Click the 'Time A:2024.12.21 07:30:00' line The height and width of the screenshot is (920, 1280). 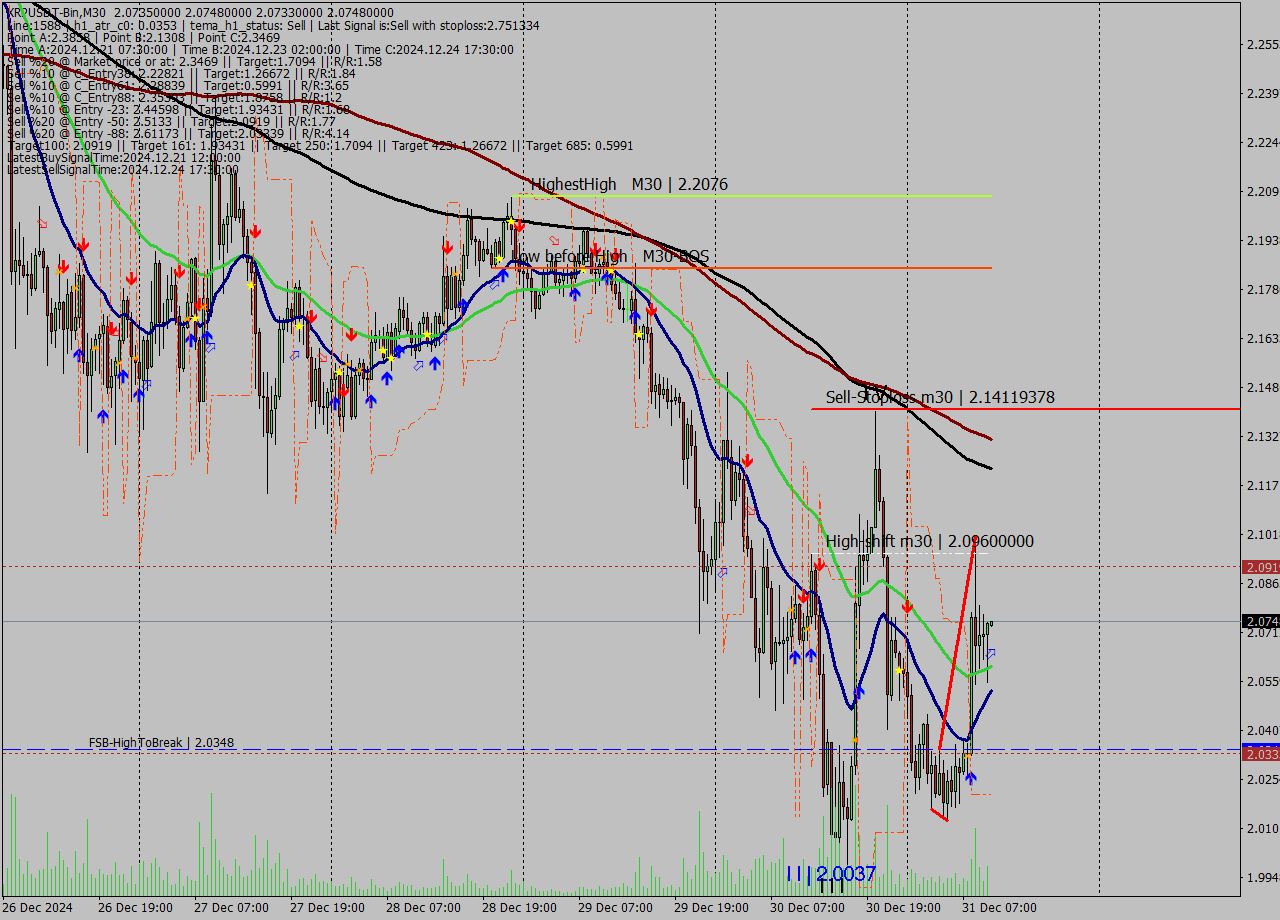pyautogui.click(x=260, y=49)
